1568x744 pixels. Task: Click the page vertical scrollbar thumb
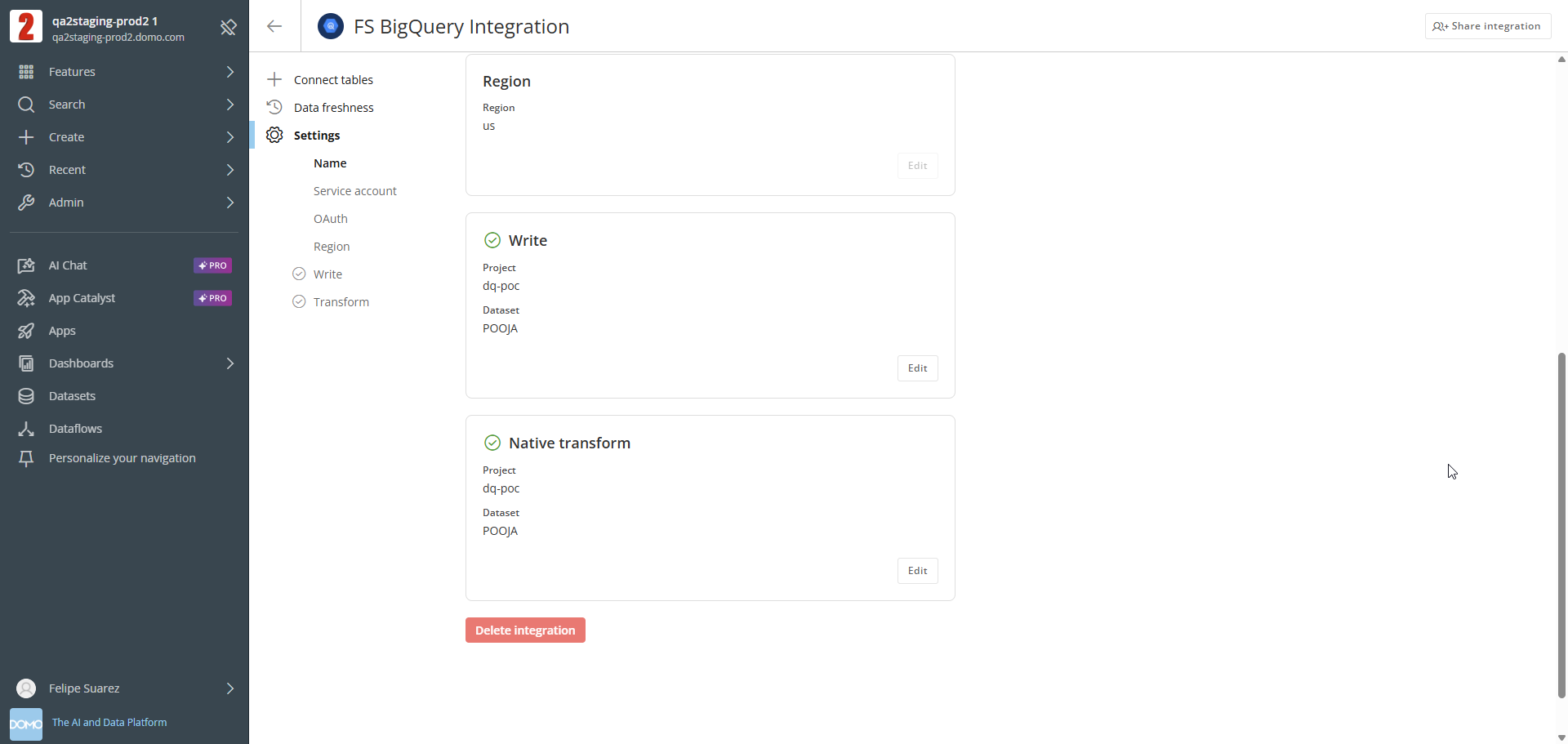point(1561,525)
